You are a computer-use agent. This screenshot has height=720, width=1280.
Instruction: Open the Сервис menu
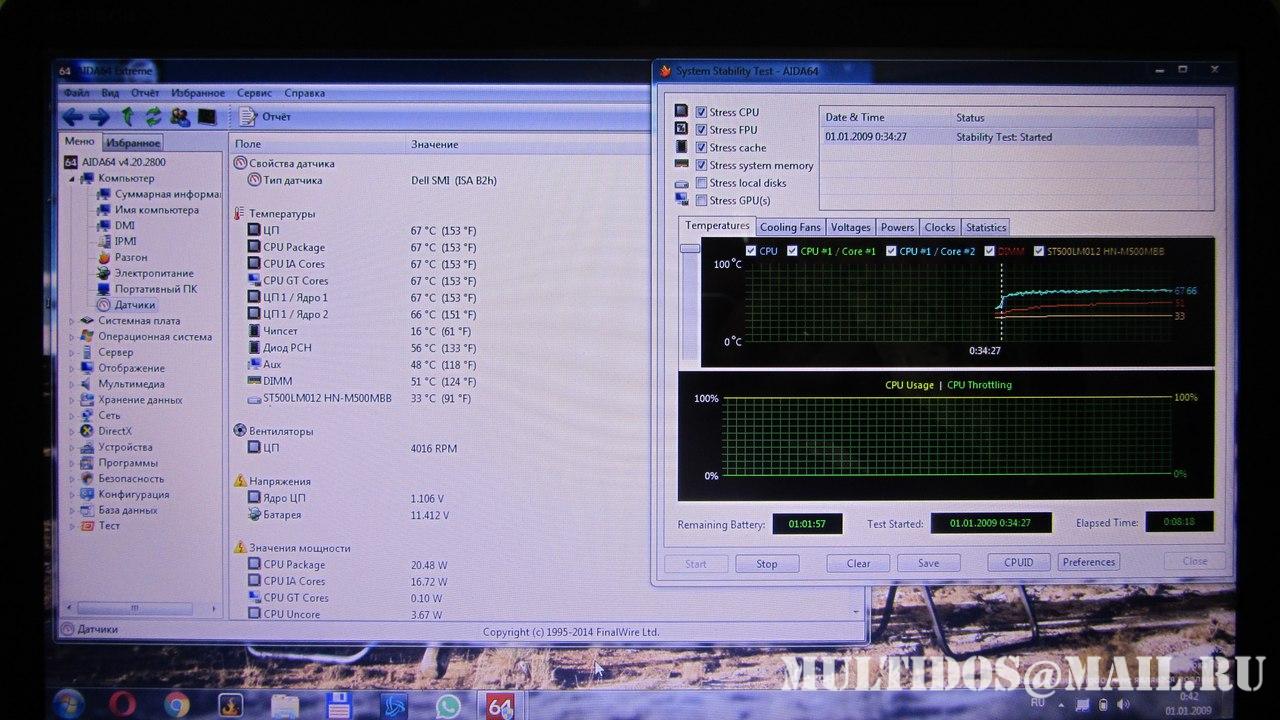coord(254,93)
